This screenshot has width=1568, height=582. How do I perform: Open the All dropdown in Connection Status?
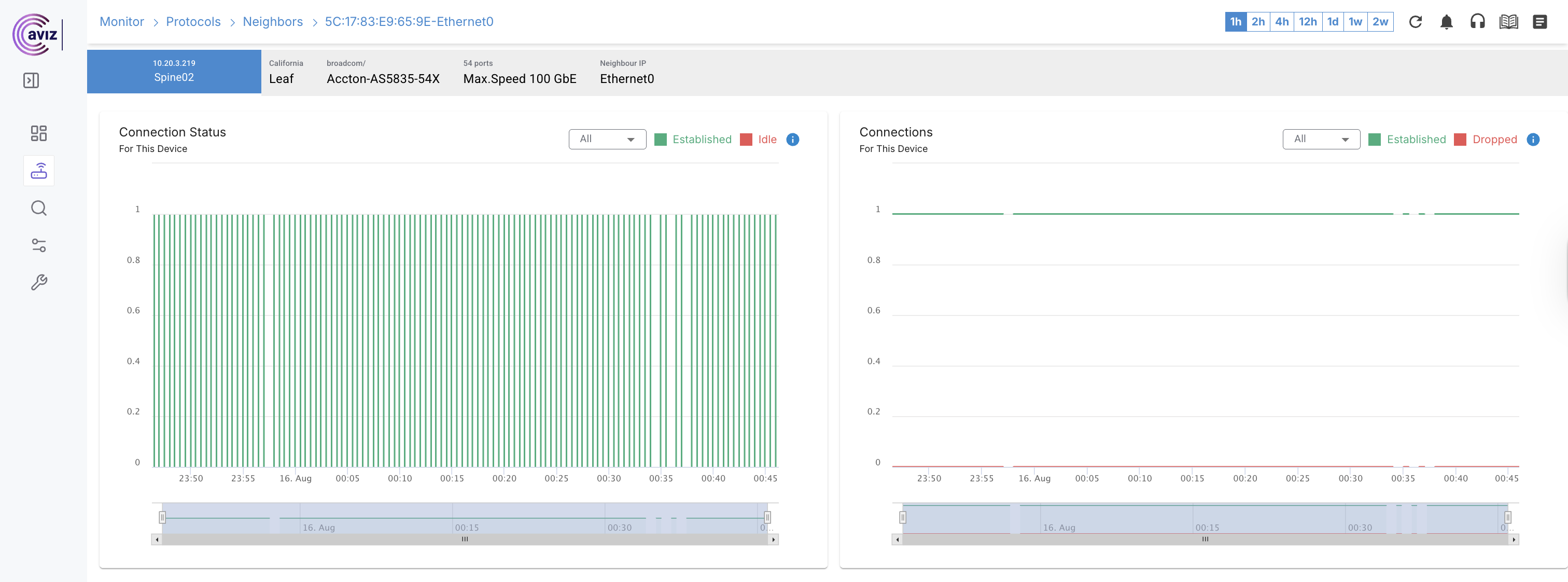click(x=607, y=140)
